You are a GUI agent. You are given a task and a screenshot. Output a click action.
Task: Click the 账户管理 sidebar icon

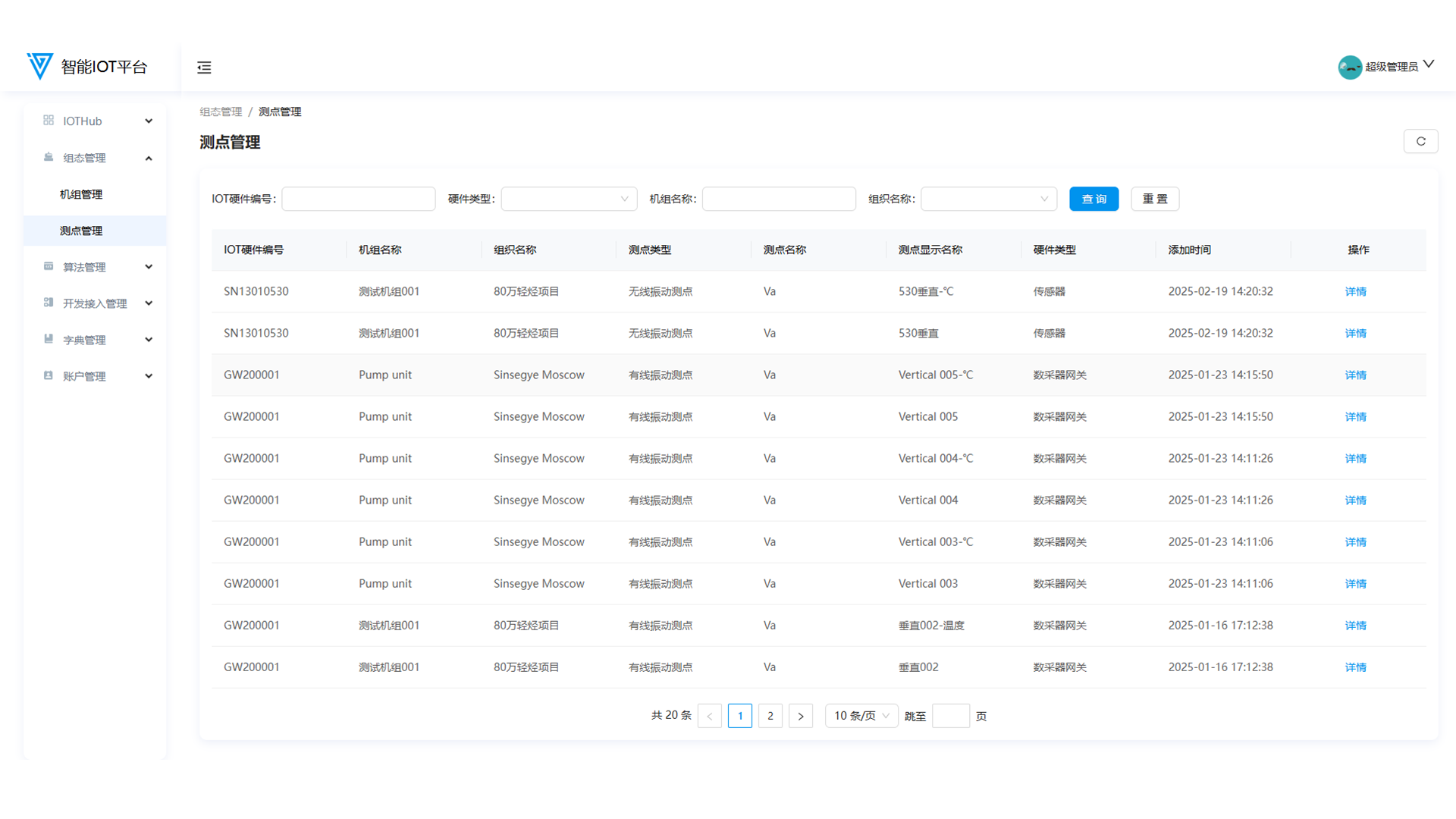[x=49, y=375]
